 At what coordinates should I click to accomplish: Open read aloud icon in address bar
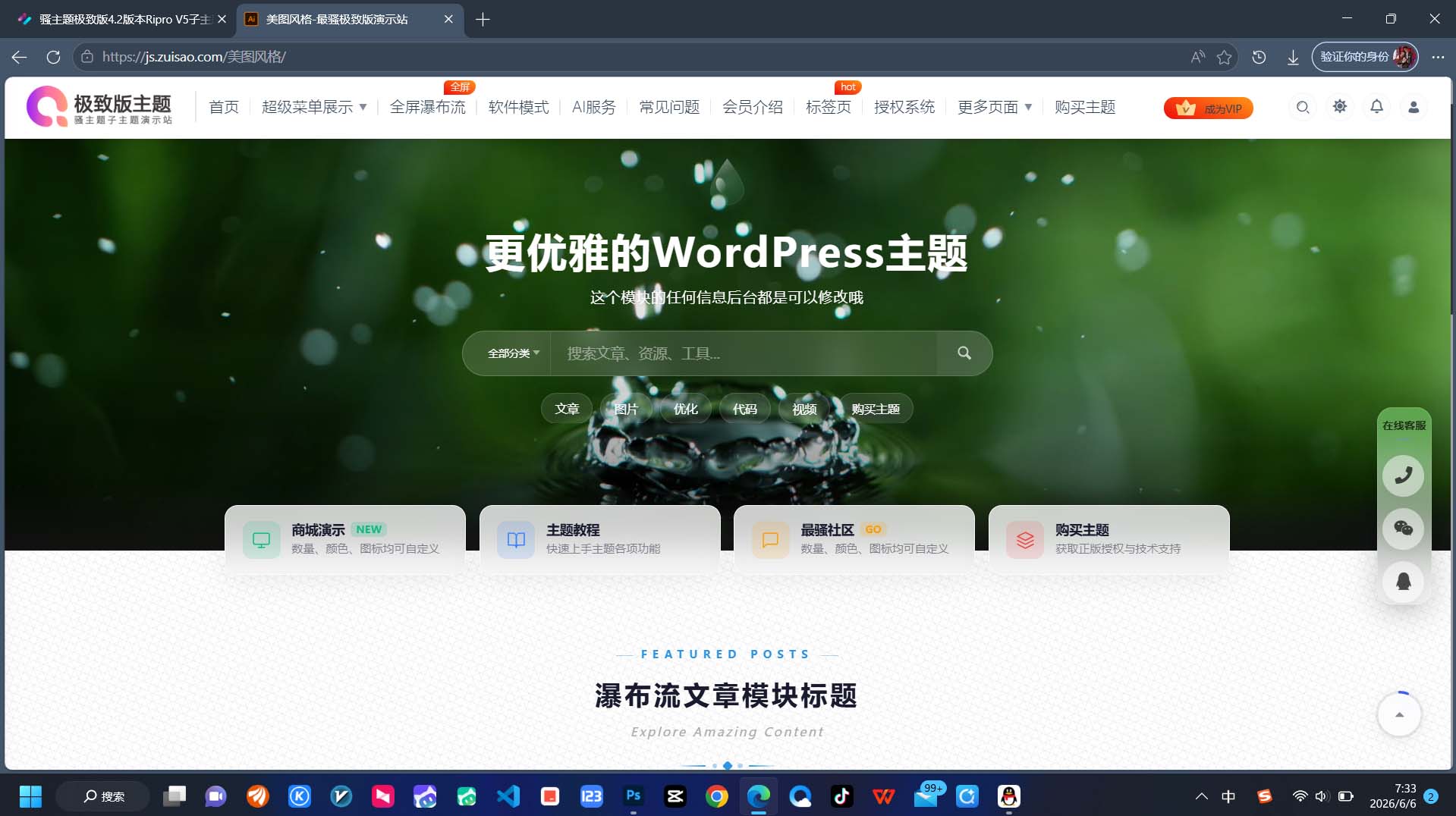click(x=1197, y=57)
